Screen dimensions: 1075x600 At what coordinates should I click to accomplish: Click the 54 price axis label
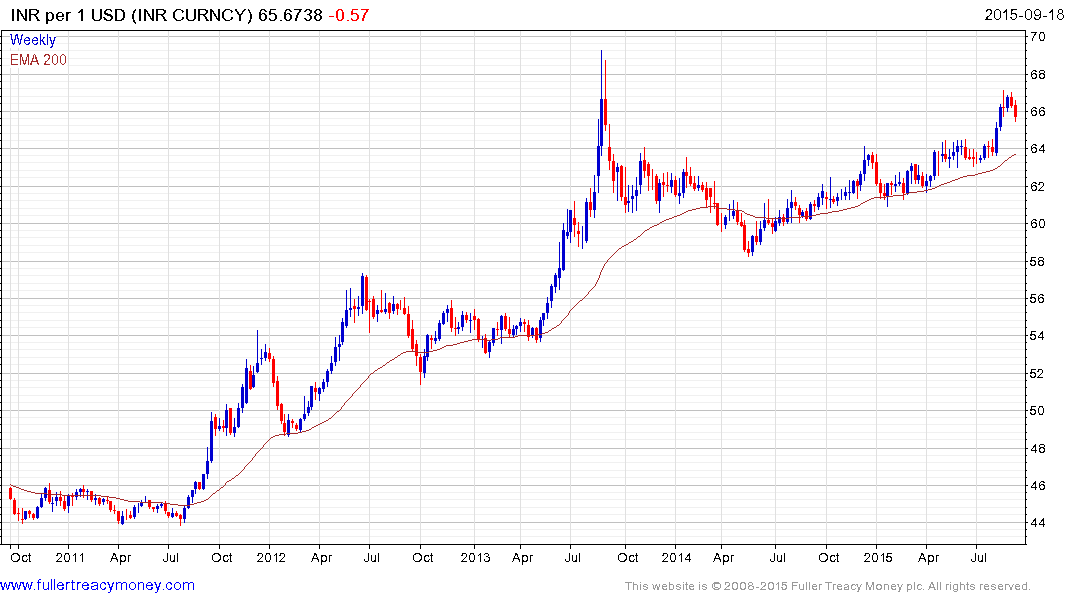click(x=1038, y=336)
